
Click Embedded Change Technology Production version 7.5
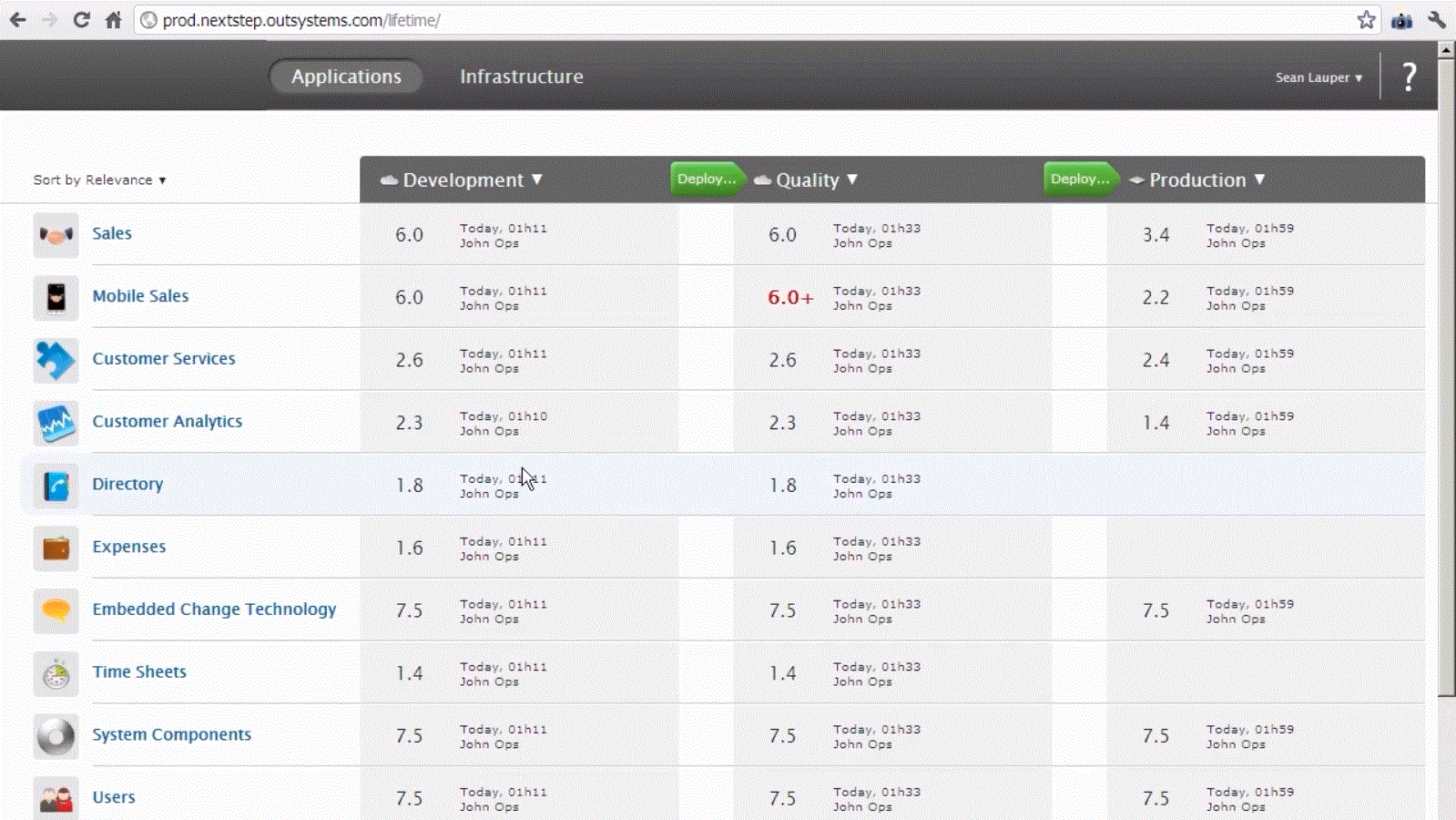[x=1156, y=610]
